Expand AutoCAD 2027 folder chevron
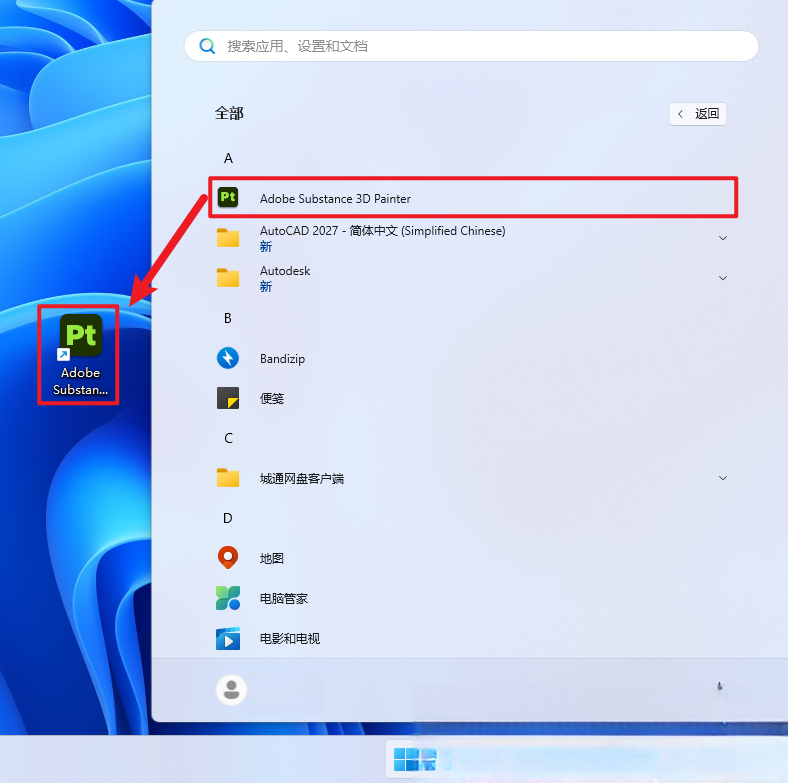The height and width of the screenshot is (783, 788). coord(723,238)
